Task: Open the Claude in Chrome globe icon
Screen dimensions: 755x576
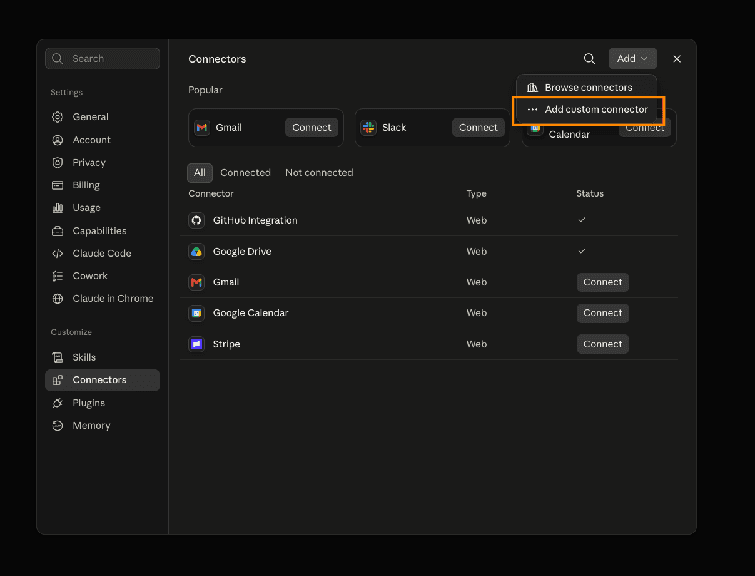Action: (58, 299)
